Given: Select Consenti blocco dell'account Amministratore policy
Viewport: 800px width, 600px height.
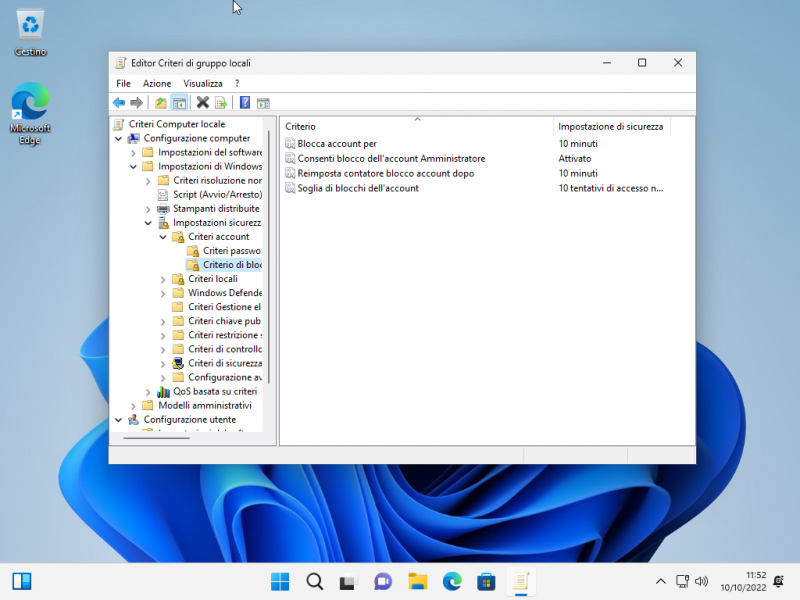Looking at the screenshot, I should 391,158.
